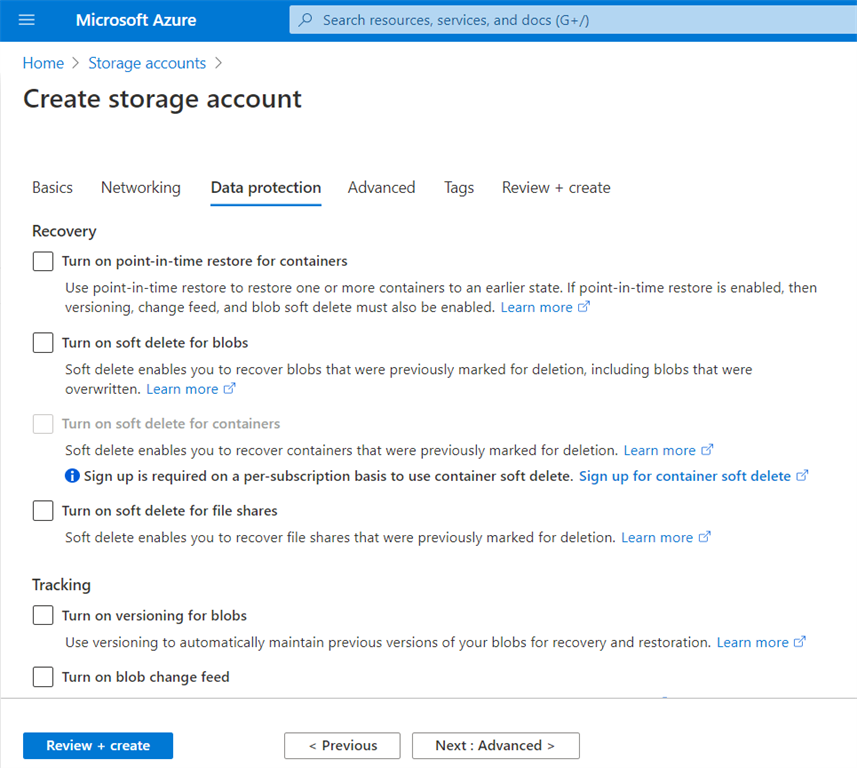The image size is (857, 768).
Task: Click external-link icon beside point-in-time restore Learn more
Action: (x=582, y=307)
